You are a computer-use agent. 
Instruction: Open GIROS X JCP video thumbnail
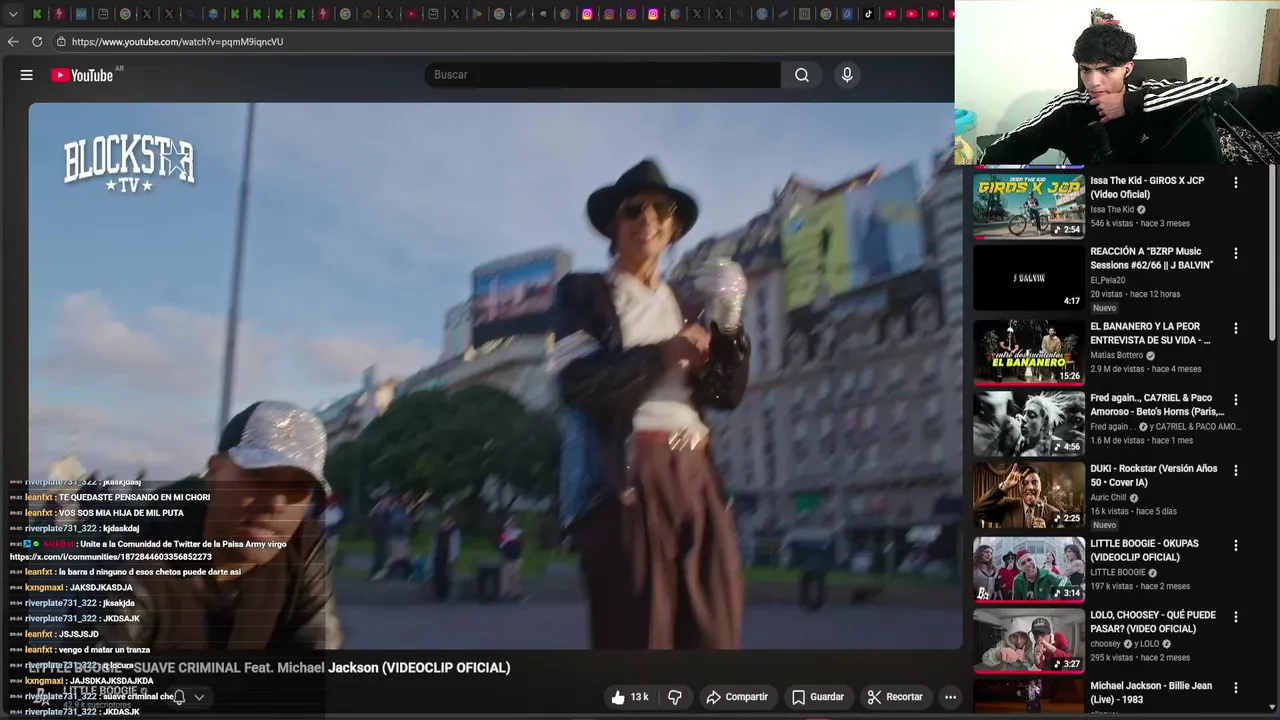point(1029,206)
